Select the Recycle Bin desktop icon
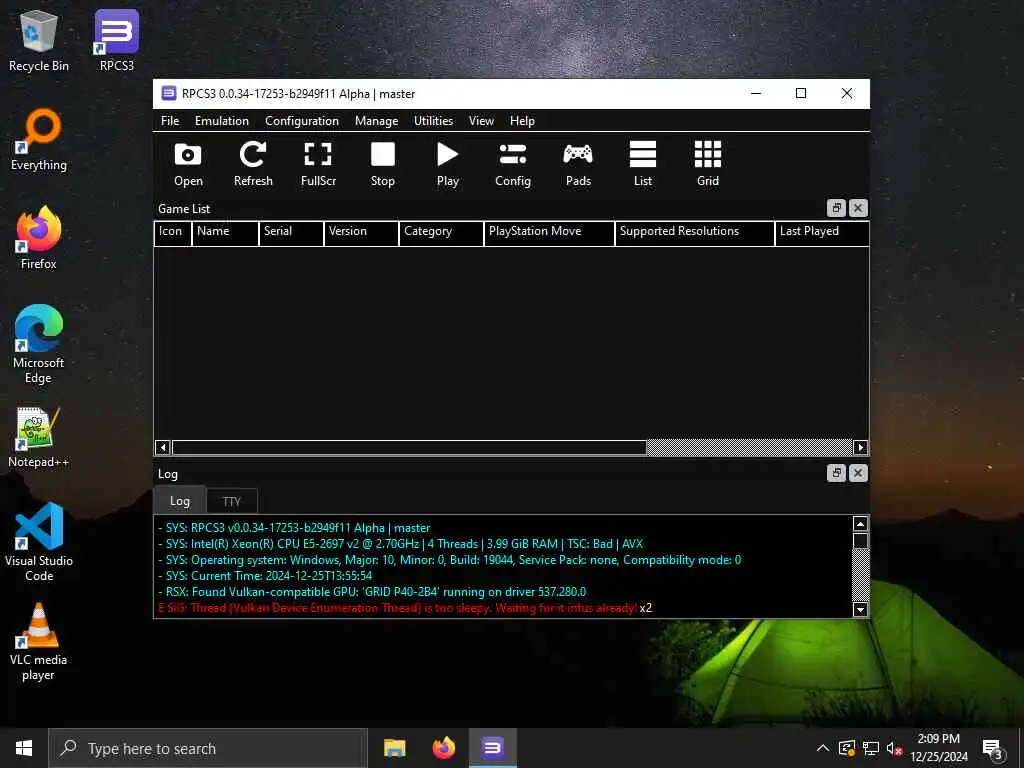This screenshot has height=768, width=1024. [39, 40]
